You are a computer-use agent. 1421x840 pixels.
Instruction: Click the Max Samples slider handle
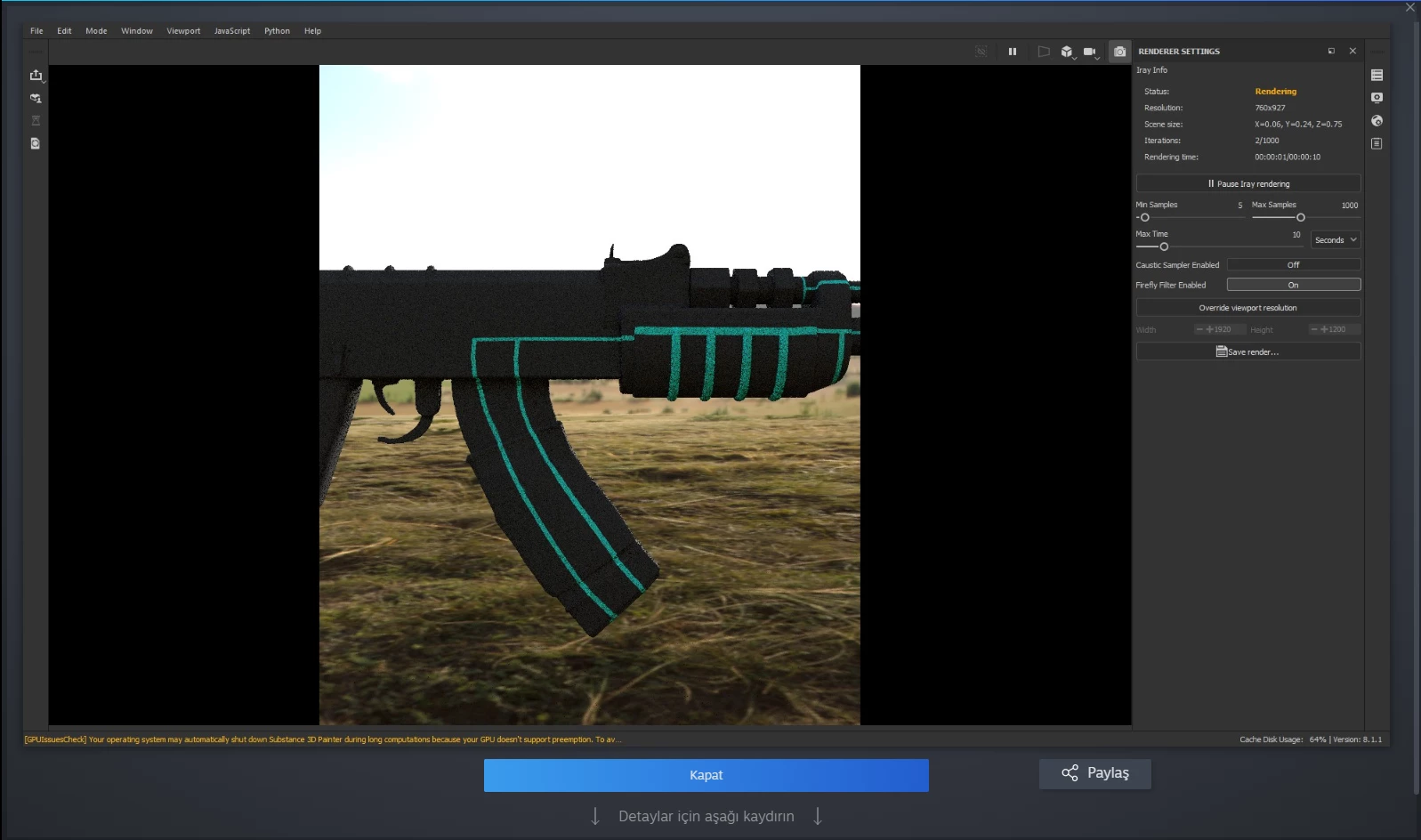coord(1301,218)
